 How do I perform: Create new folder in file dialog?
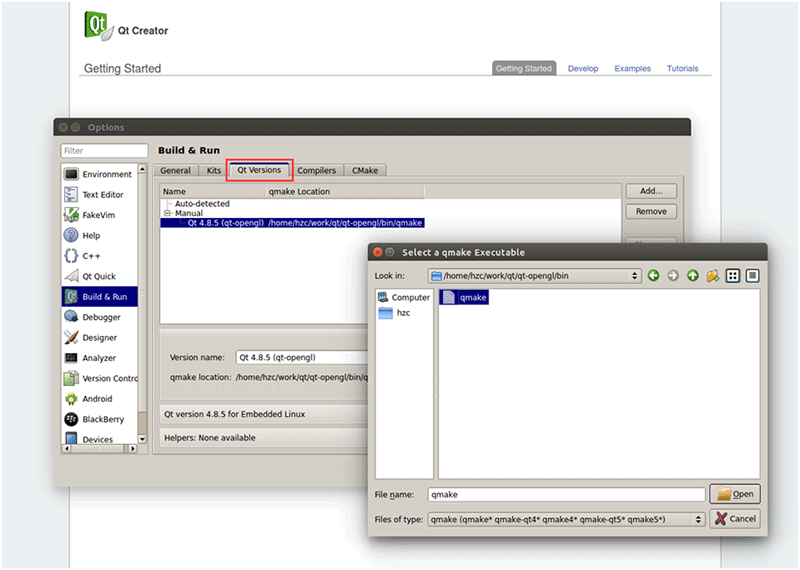tap(713, 276)
